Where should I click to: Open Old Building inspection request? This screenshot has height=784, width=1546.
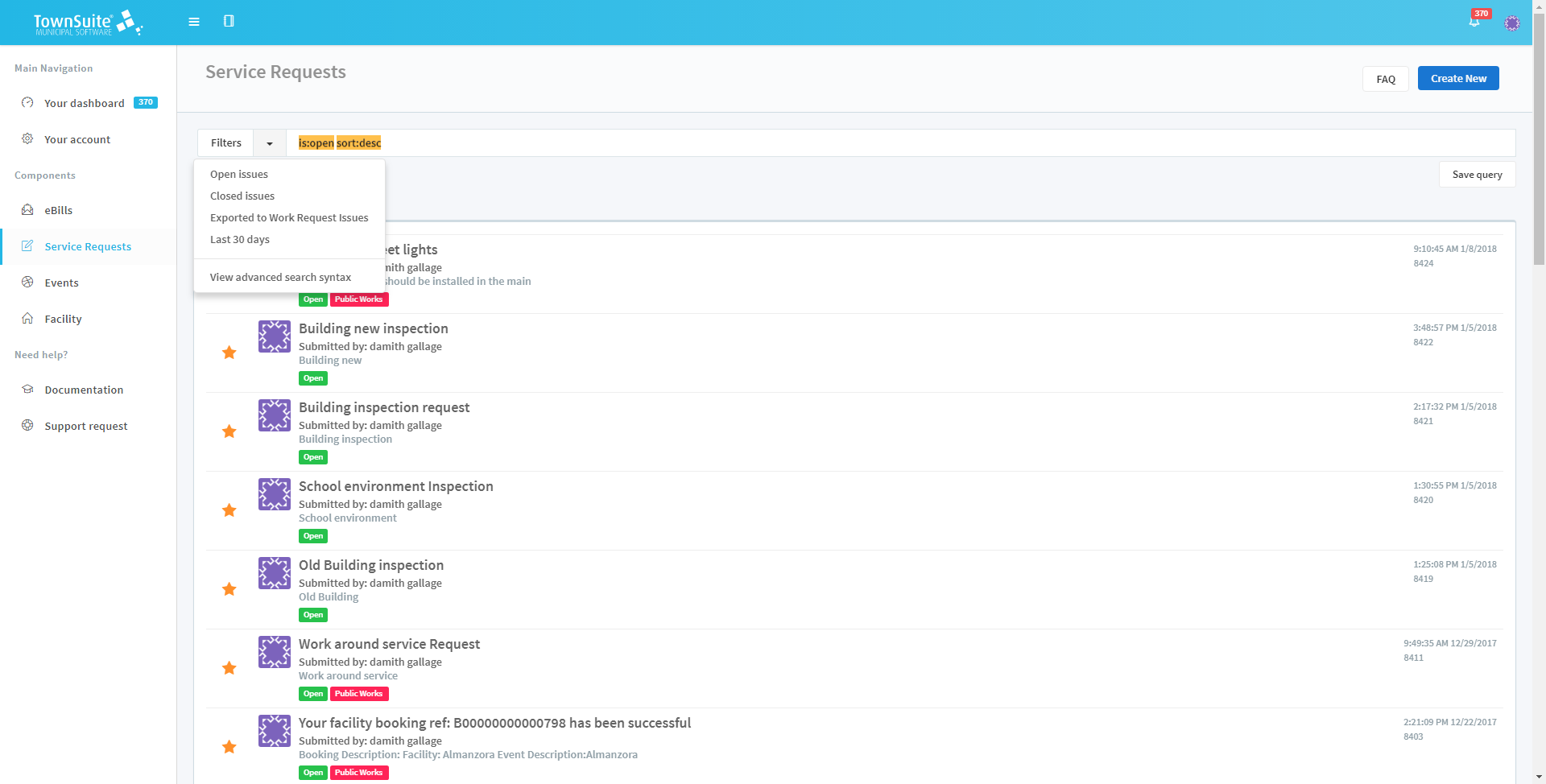(371, 565)
